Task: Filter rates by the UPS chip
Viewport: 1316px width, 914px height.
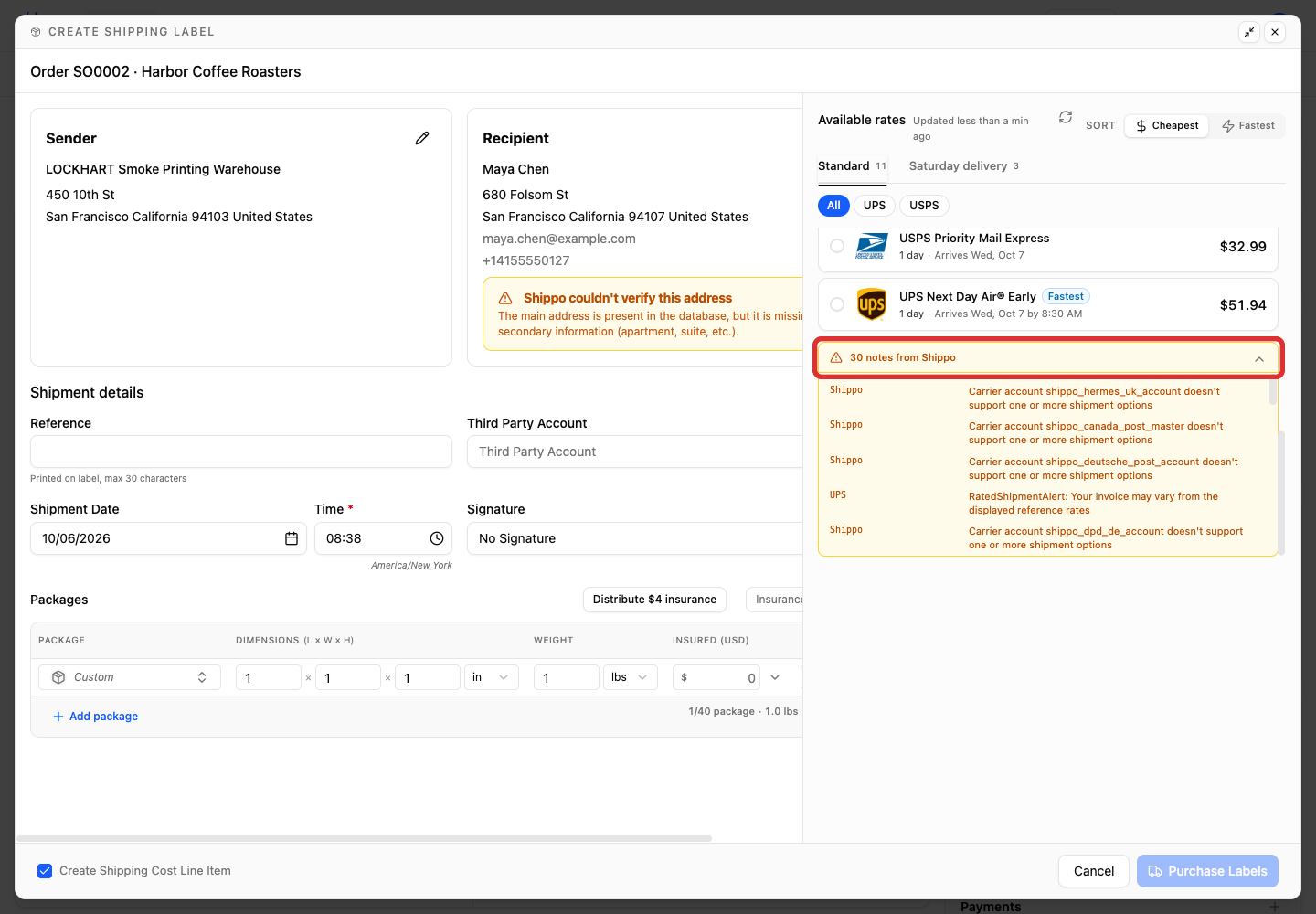Action: pos(875,206)
